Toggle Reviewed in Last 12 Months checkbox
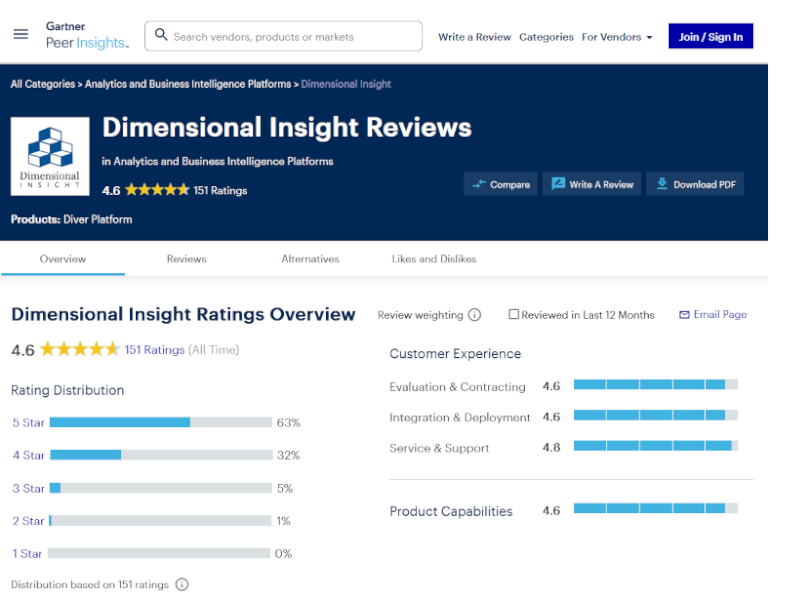The height and width of the screenshot is (600, 787). 513,314
